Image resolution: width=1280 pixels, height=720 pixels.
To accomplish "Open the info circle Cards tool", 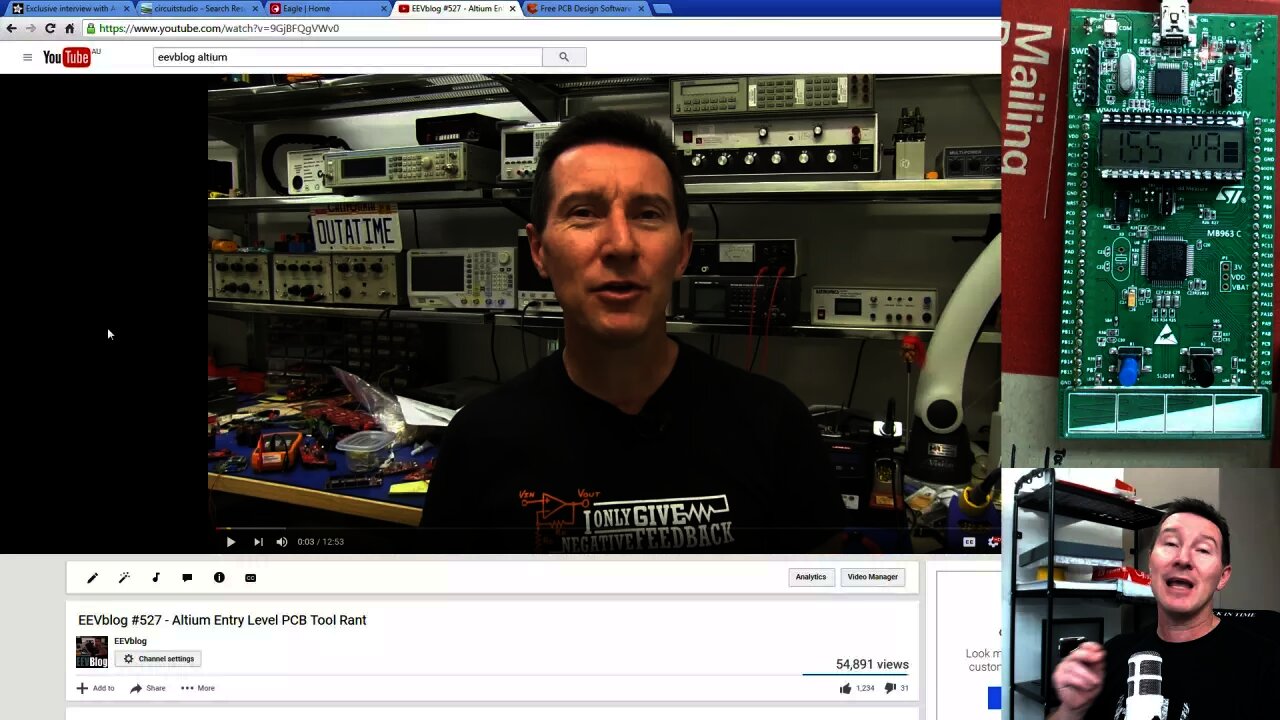I will click(x=219, y=577).
